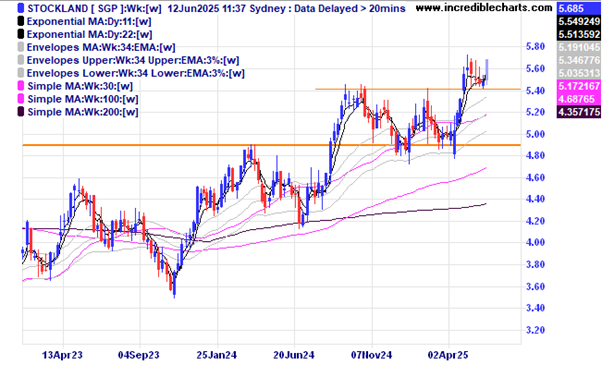Click the 4.20 price axis label

[x=535, y=221]
